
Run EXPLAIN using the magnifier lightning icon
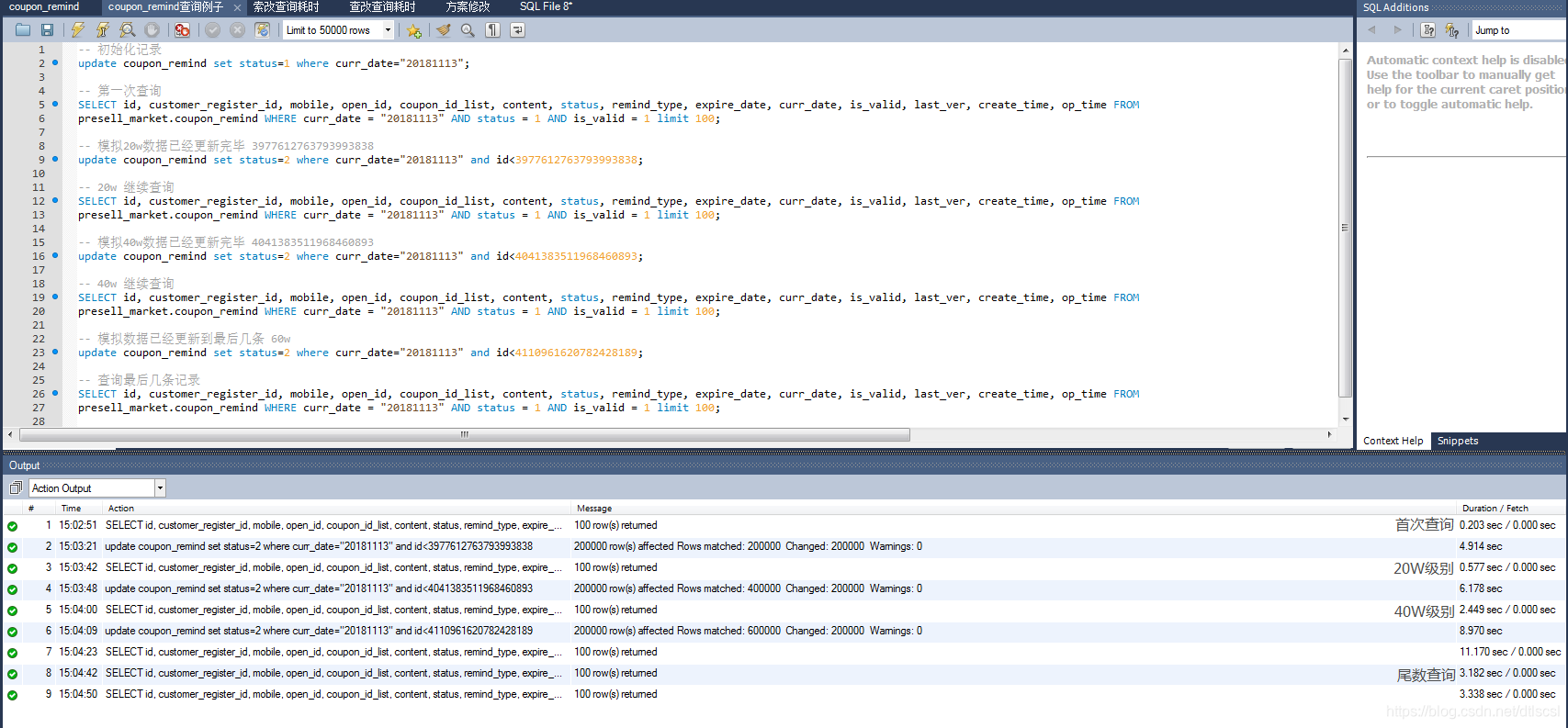128,30
